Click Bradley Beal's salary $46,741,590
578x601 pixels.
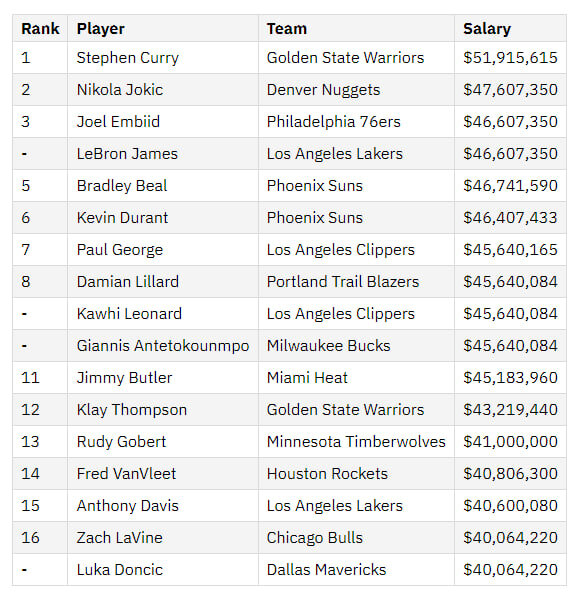point(510,186)
